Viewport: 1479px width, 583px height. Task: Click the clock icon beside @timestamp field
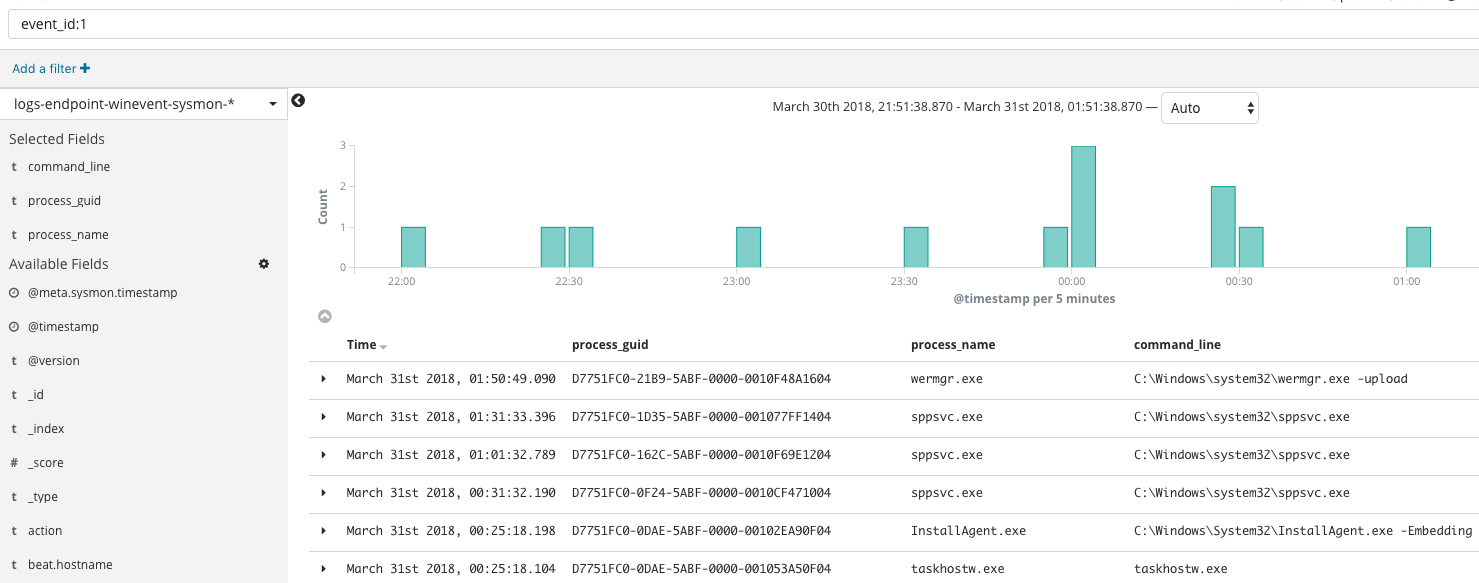tap(14, 327)
